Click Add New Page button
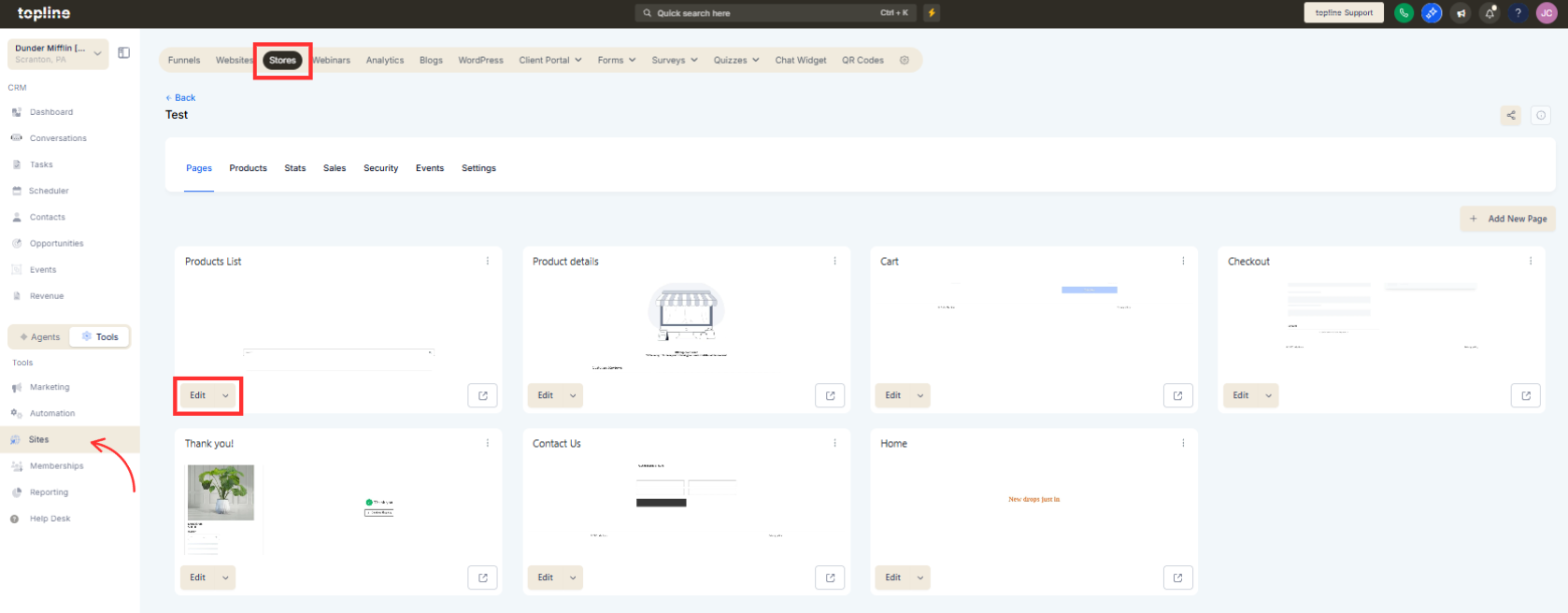Image resolution: width=1568 pixels, height=613 pixels. 1508,219
